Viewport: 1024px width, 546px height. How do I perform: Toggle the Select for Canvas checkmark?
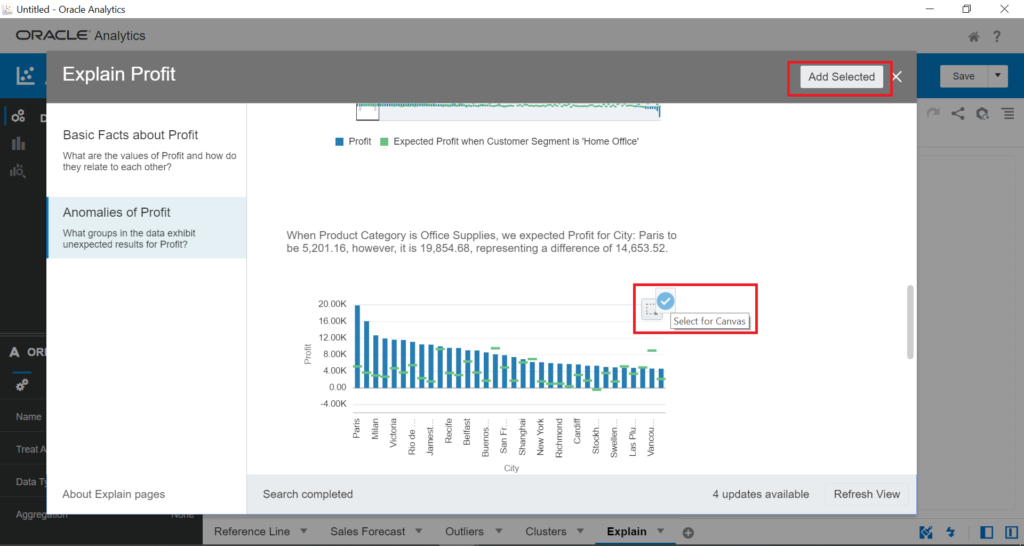coord(665,301)
